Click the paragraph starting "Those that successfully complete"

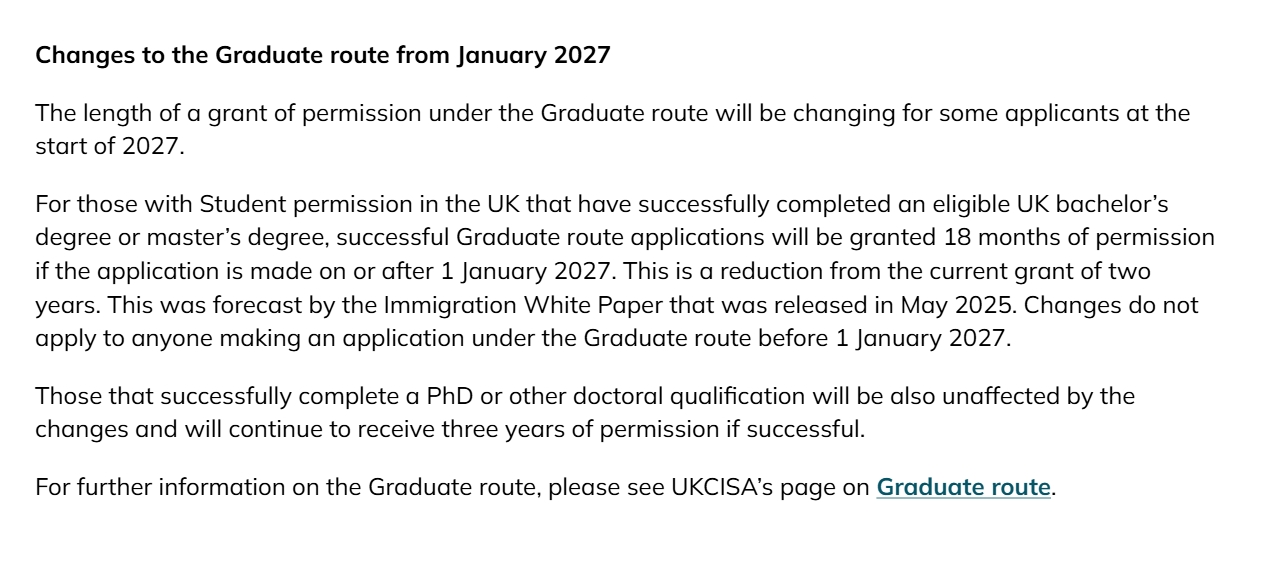click(x=585, y=413)
